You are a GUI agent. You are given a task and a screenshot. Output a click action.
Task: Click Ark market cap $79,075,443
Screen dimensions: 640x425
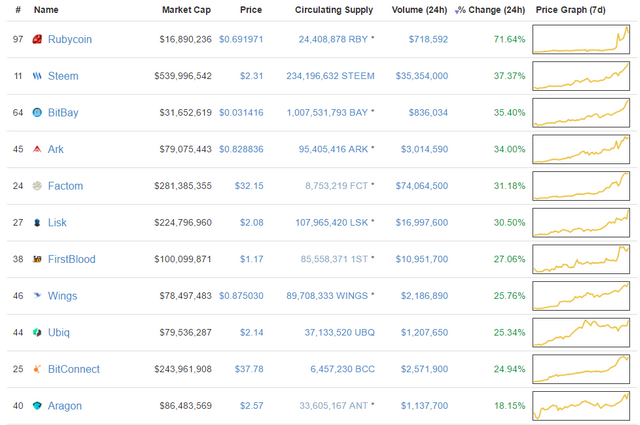[185, 149]
